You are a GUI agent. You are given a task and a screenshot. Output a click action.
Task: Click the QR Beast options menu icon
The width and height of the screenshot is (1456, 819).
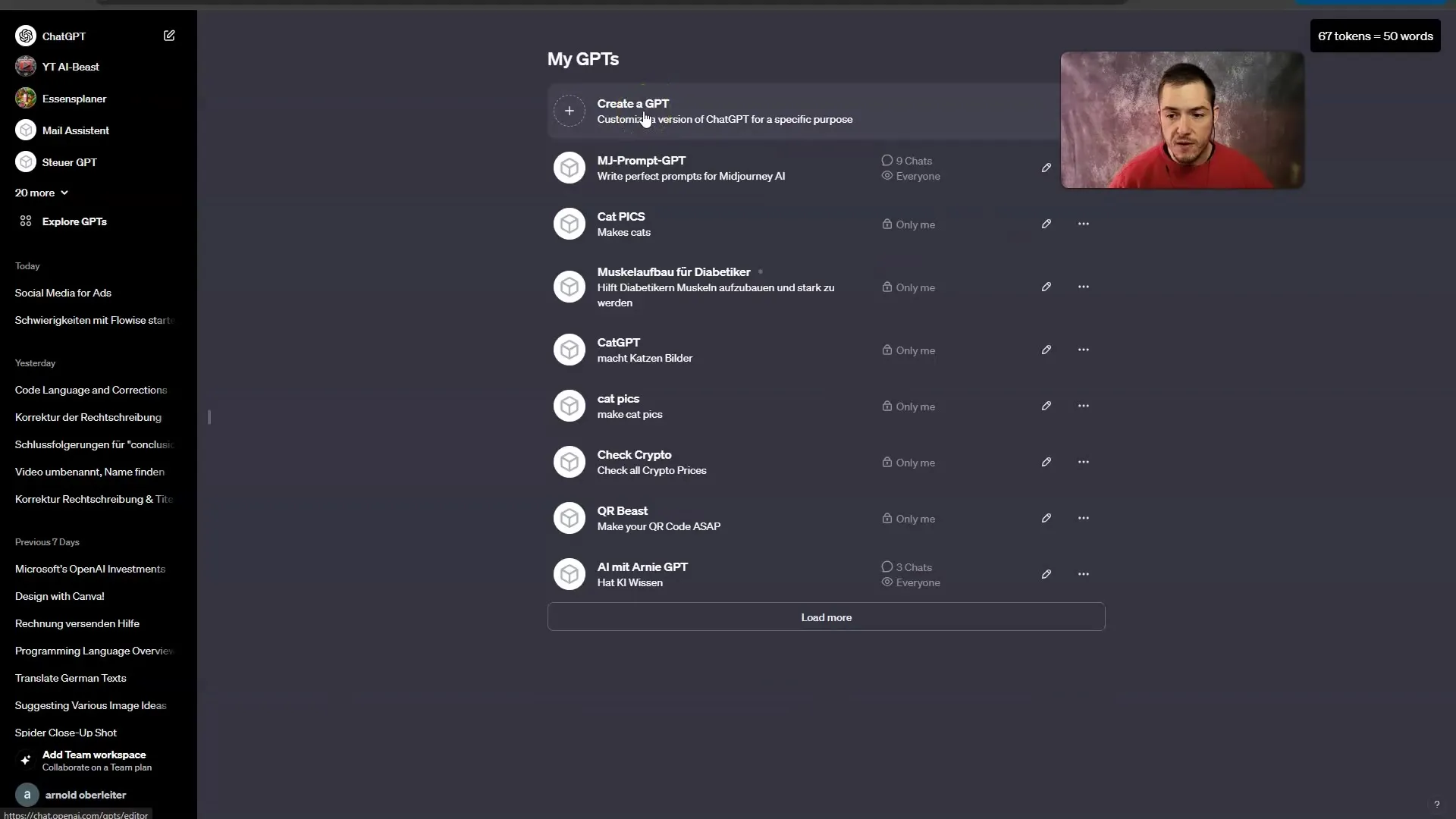click(x=1083, y=518)
